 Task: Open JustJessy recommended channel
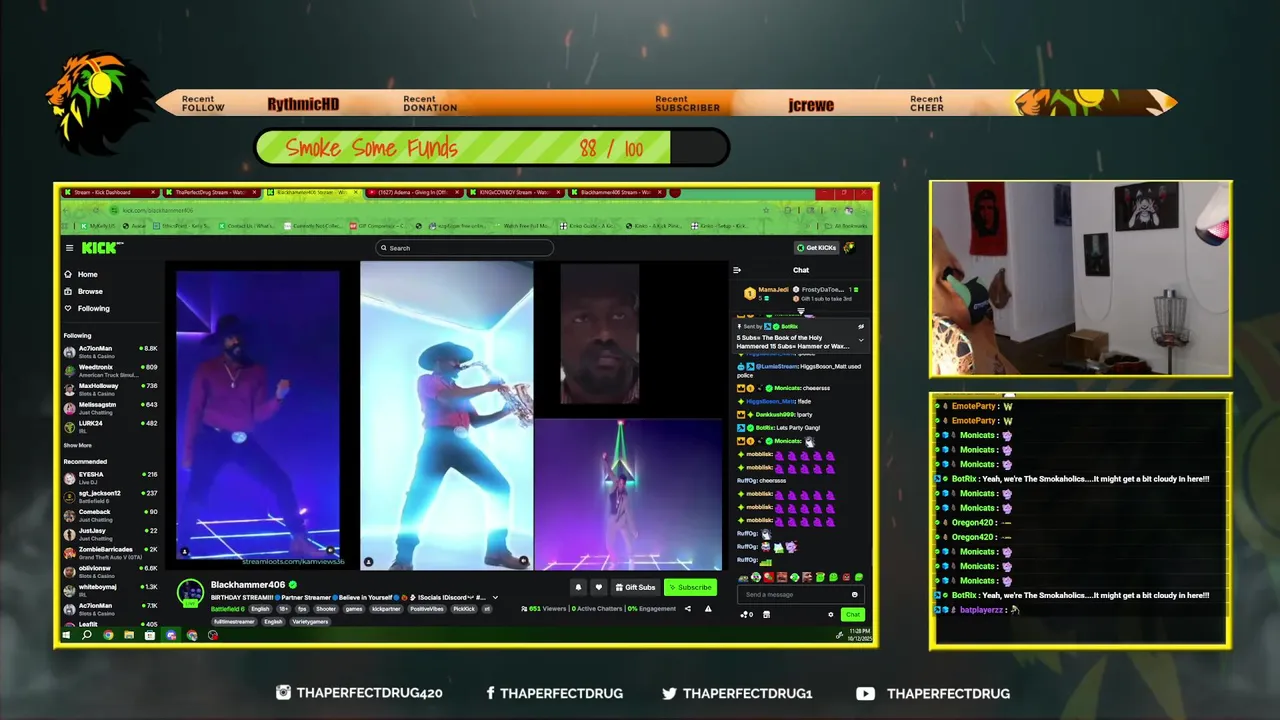(110, 533)
